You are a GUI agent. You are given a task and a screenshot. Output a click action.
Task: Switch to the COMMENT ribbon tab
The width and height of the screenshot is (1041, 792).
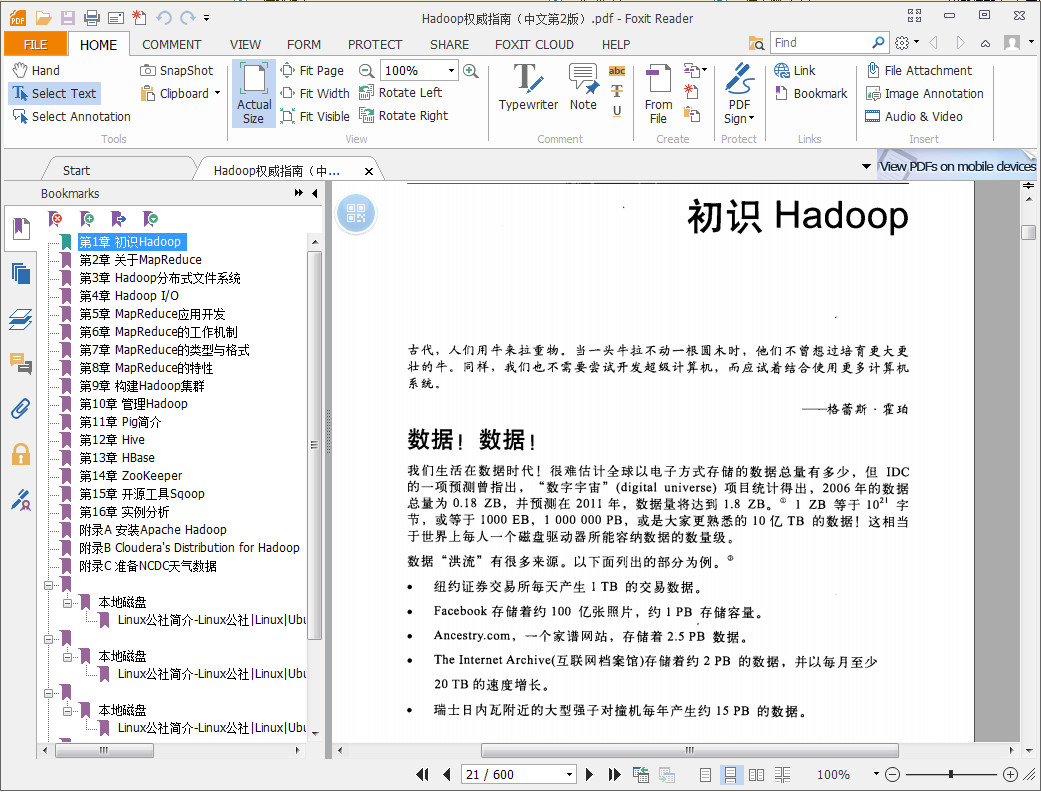click(x=171, y=44)
